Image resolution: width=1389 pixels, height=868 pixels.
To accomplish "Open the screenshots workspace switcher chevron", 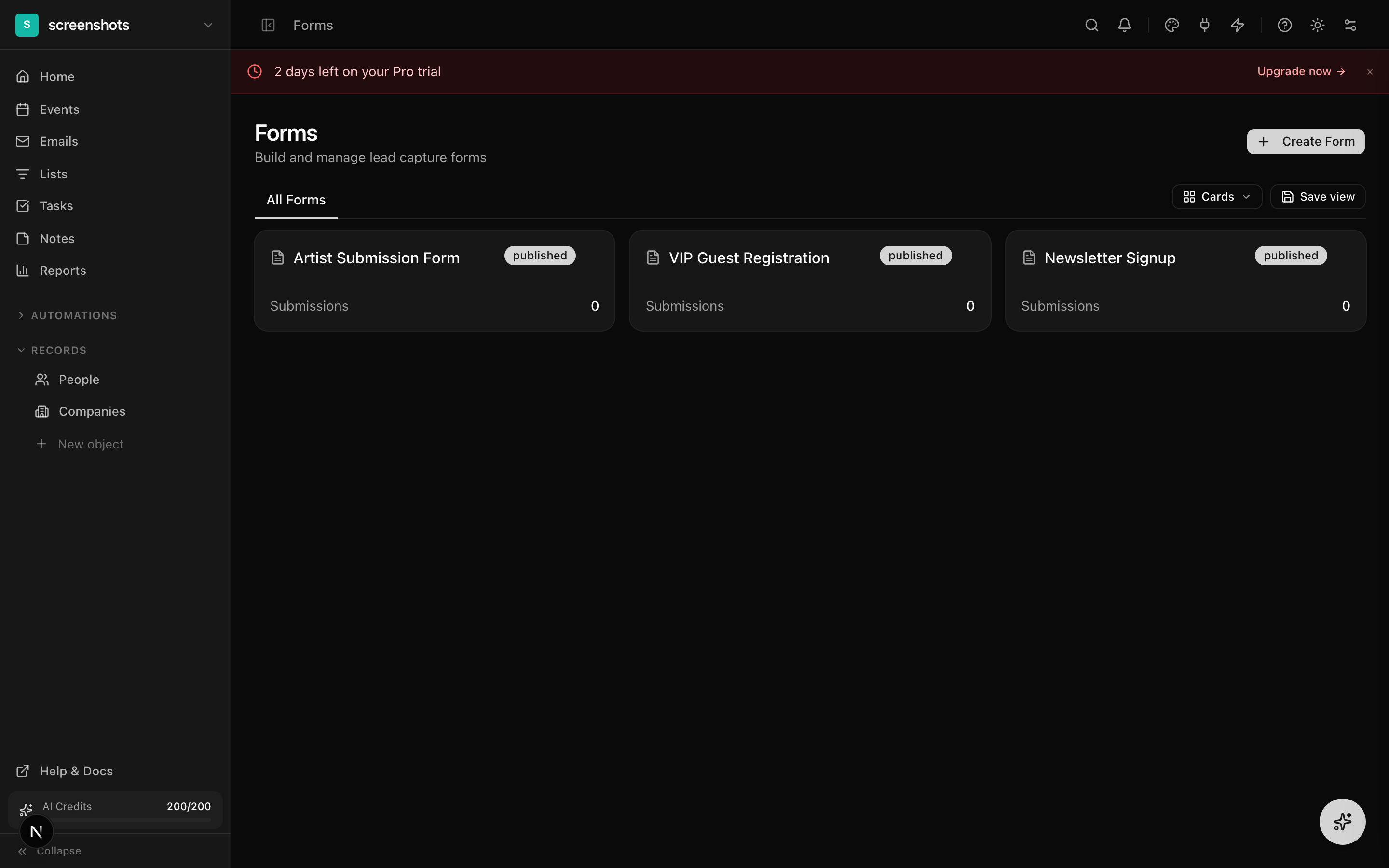I will coord(208,25).
